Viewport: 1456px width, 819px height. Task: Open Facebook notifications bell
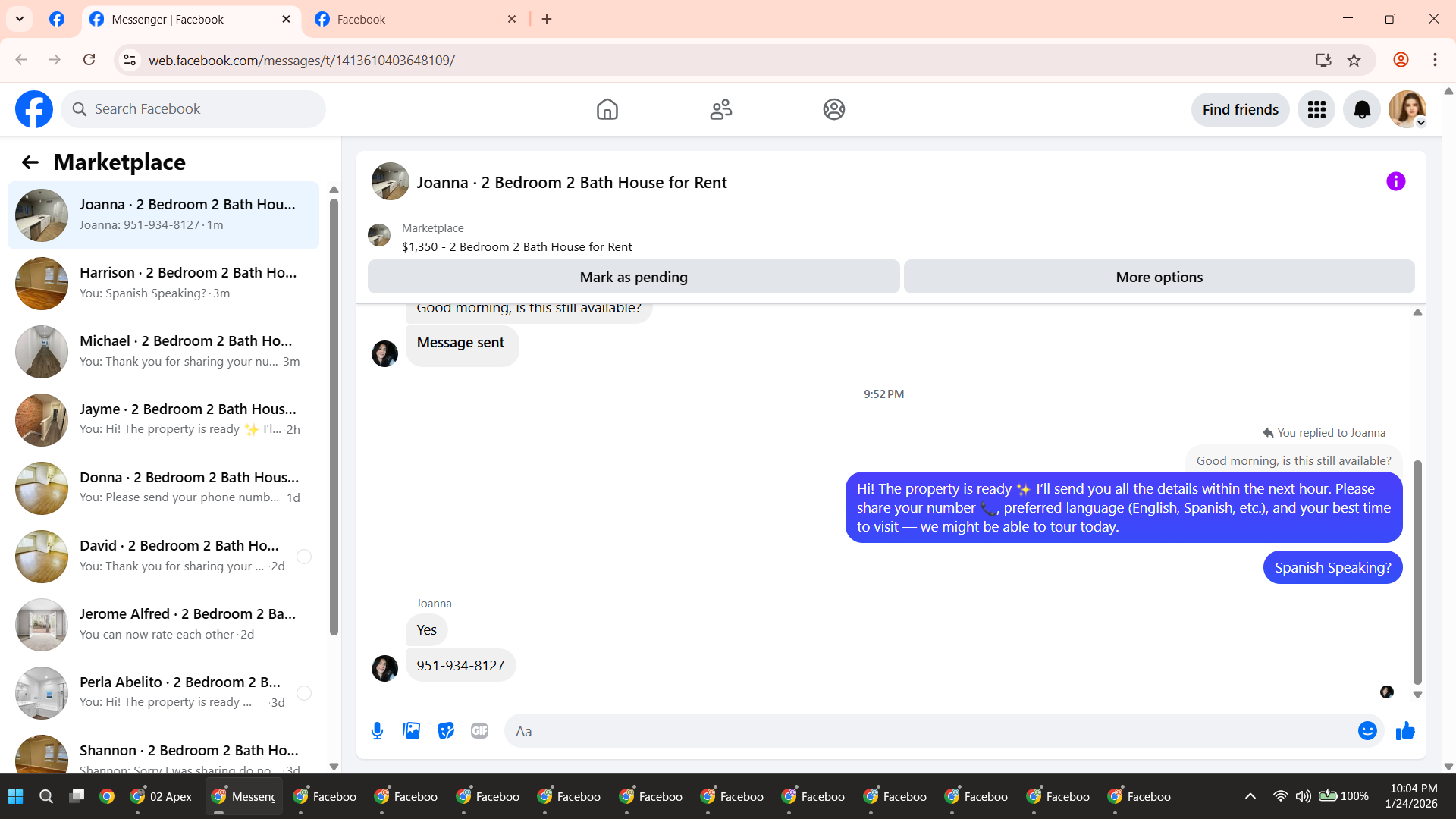click(x=1362, y=110)
